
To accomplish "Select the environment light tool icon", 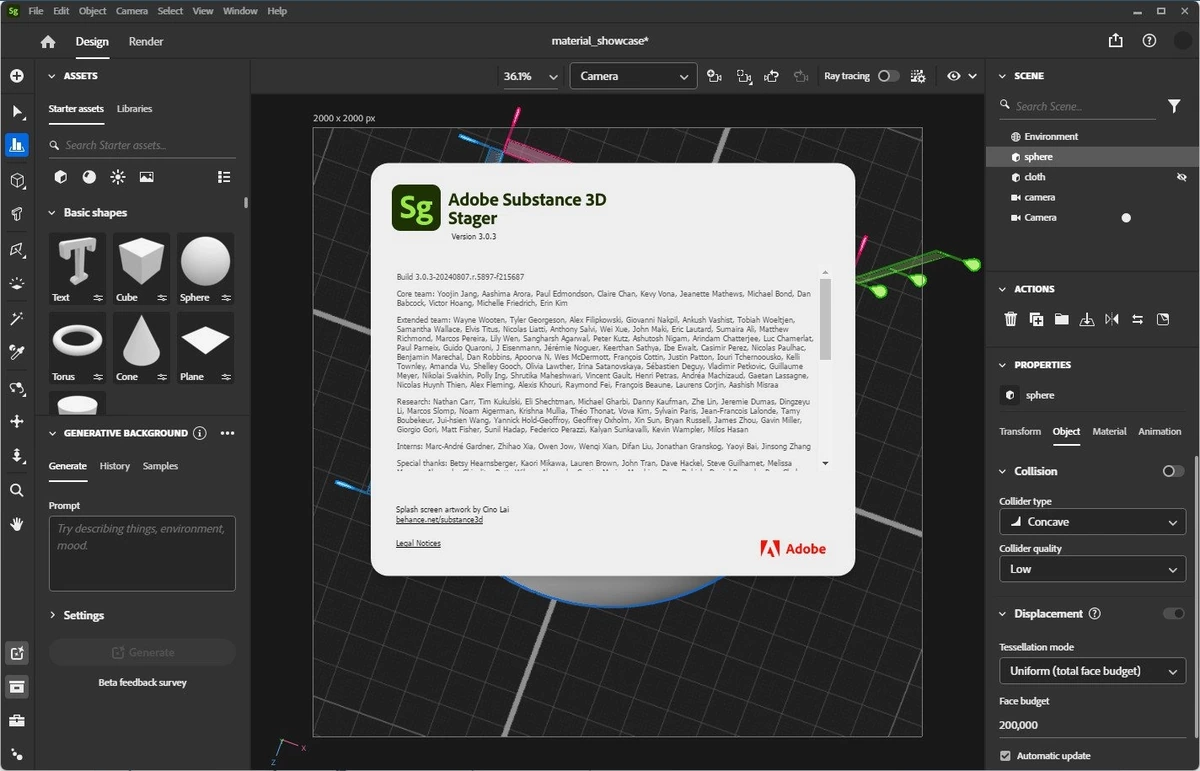I will (x=16, y=284).
